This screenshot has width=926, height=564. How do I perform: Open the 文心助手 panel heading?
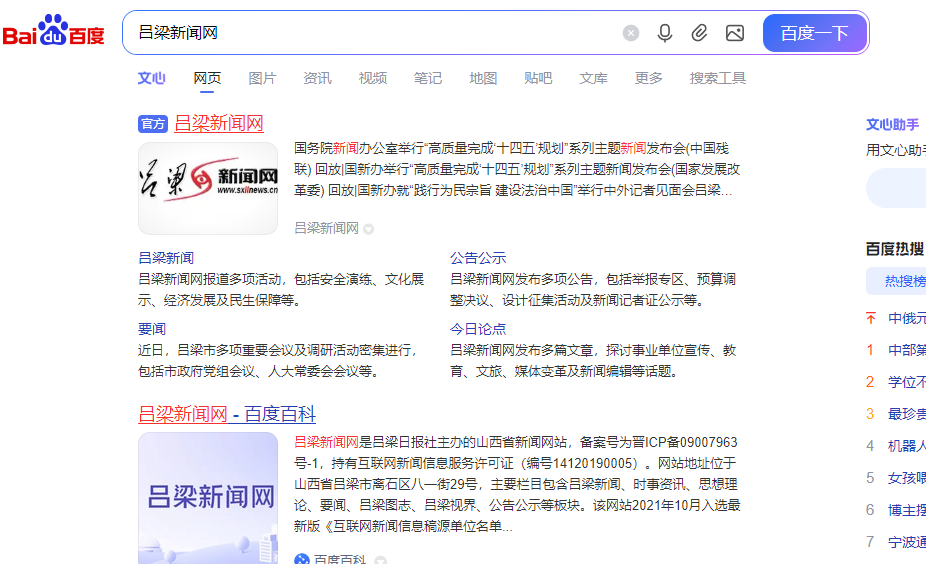point(892,125)
